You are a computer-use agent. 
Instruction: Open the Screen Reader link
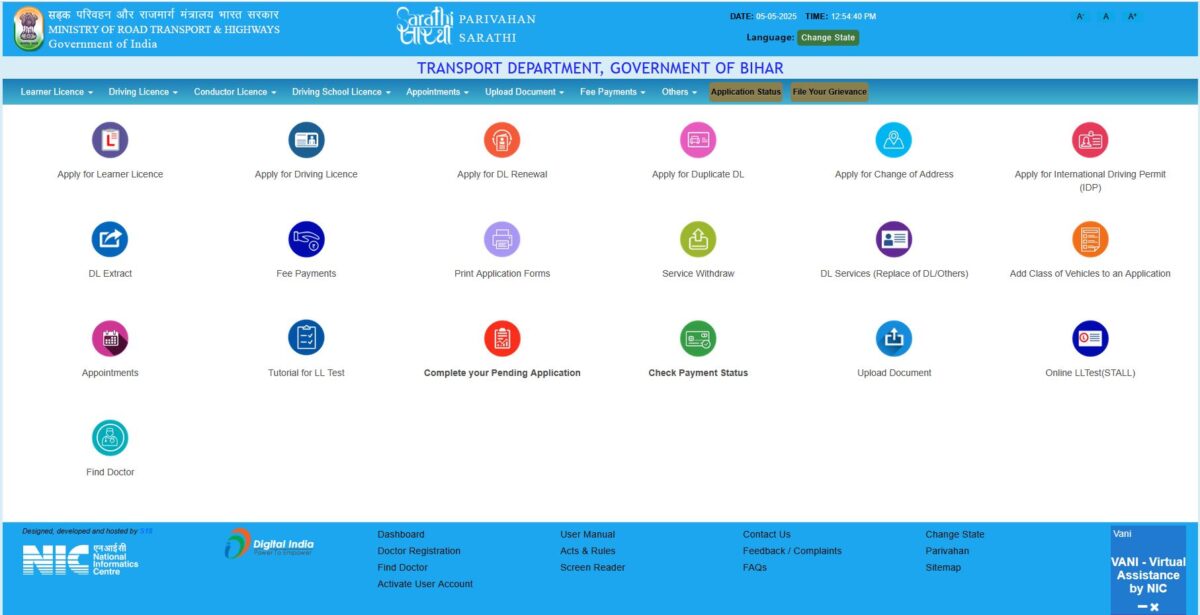(x=593, y=567)
